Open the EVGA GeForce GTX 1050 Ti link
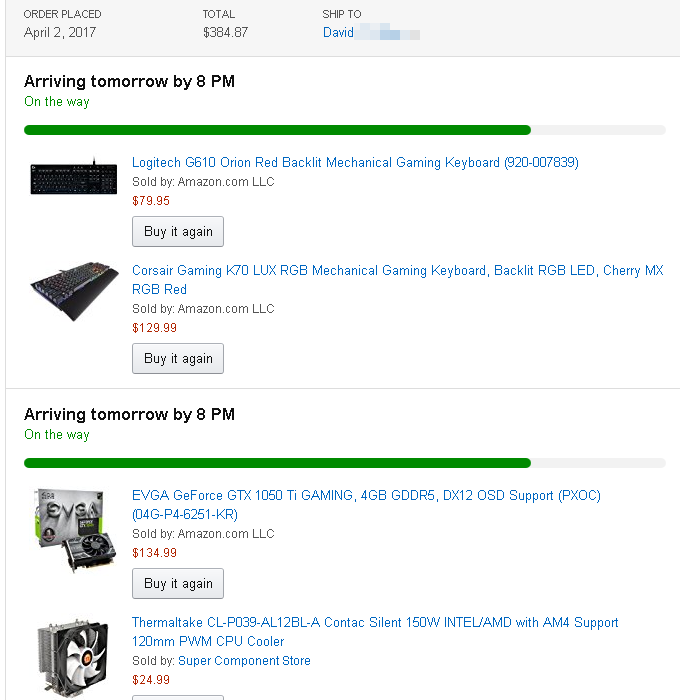 pos(366,496)
